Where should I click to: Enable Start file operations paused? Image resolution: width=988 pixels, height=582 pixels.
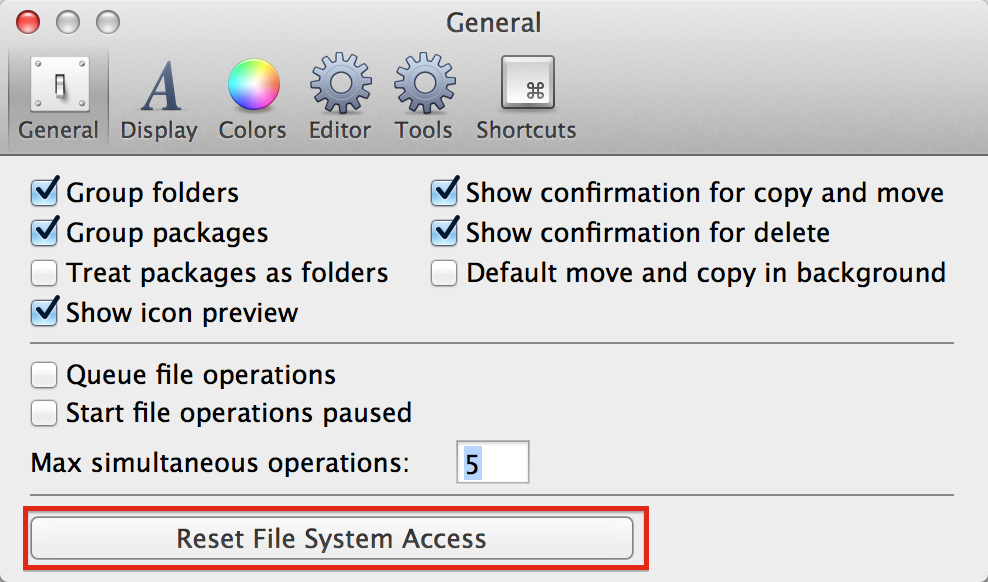(44, 412)
